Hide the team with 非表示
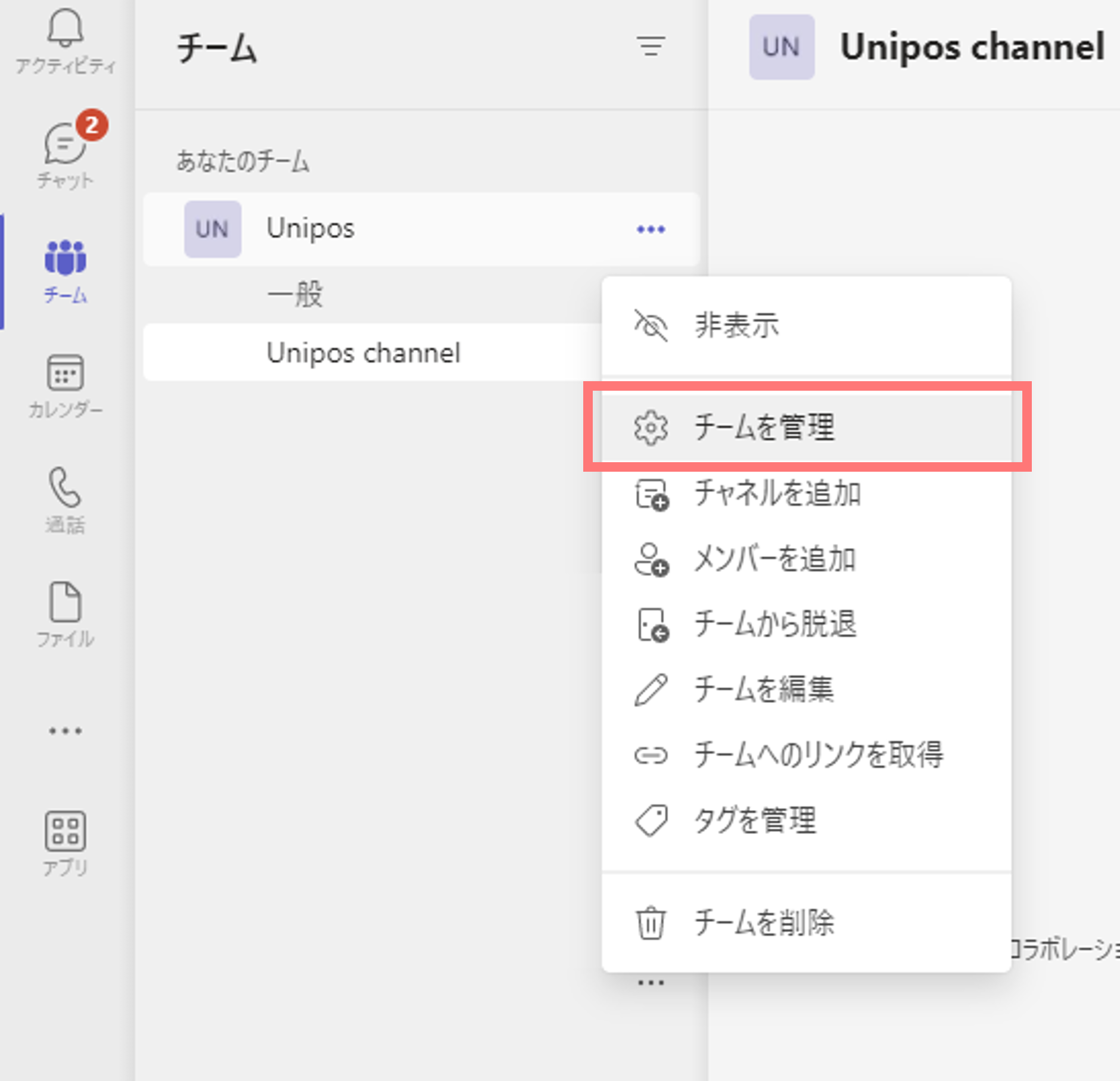 (x=807, y=326)
